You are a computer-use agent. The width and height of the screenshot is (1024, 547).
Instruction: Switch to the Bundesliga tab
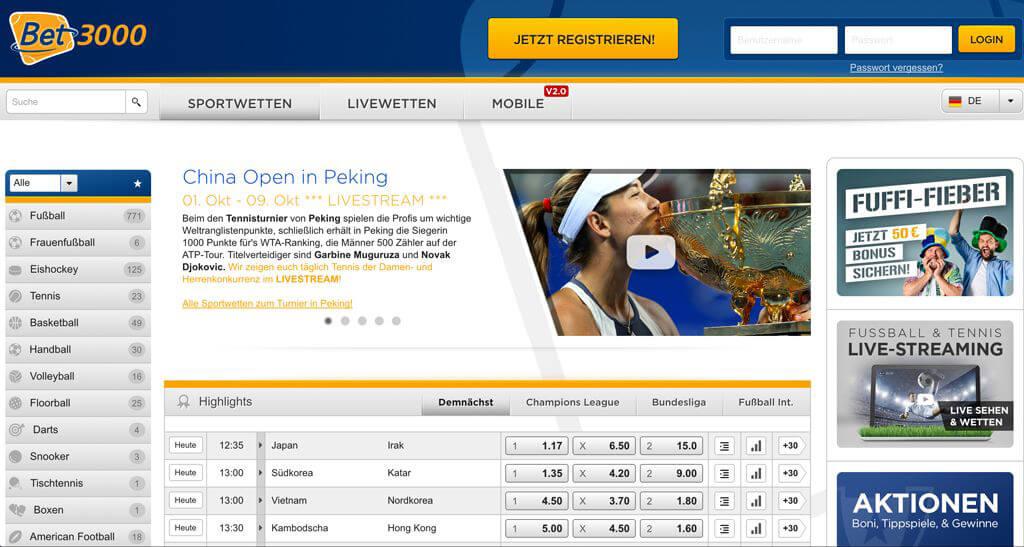click(679, 402)
